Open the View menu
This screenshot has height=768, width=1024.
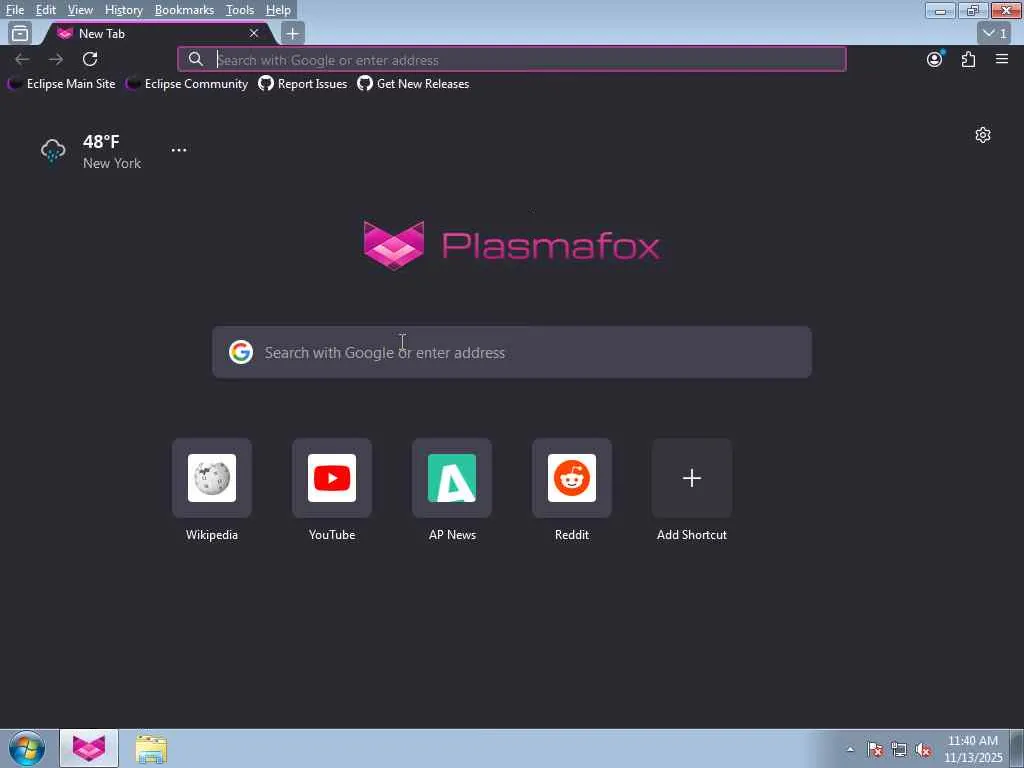click(x=80, y=10)
